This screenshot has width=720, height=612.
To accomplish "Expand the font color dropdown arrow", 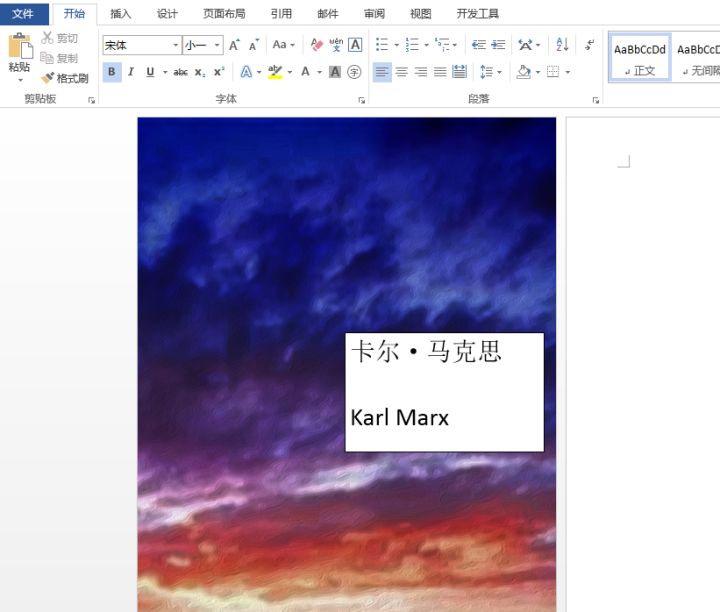I will coord(319,72).
